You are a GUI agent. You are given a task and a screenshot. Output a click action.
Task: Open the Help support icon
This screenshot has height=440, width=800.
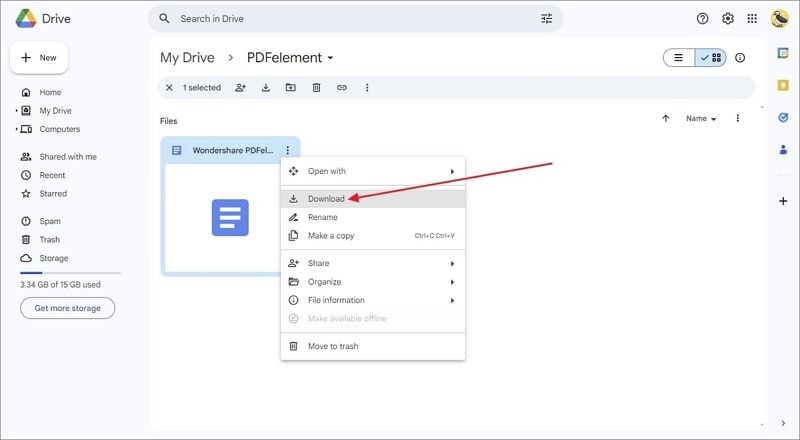[x=703, y=18]
